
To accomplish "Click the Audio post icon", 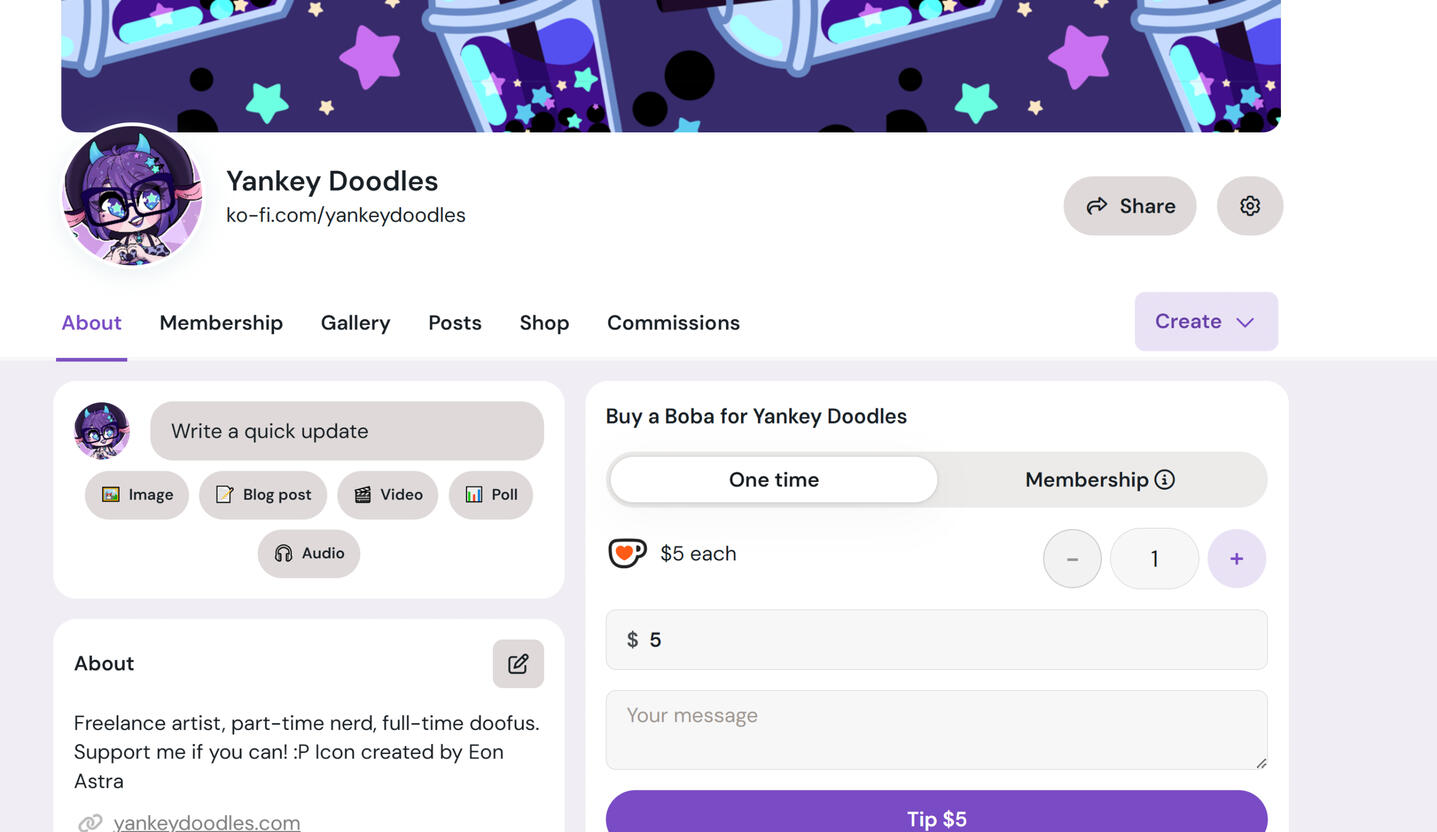I will tap(286, 553).
